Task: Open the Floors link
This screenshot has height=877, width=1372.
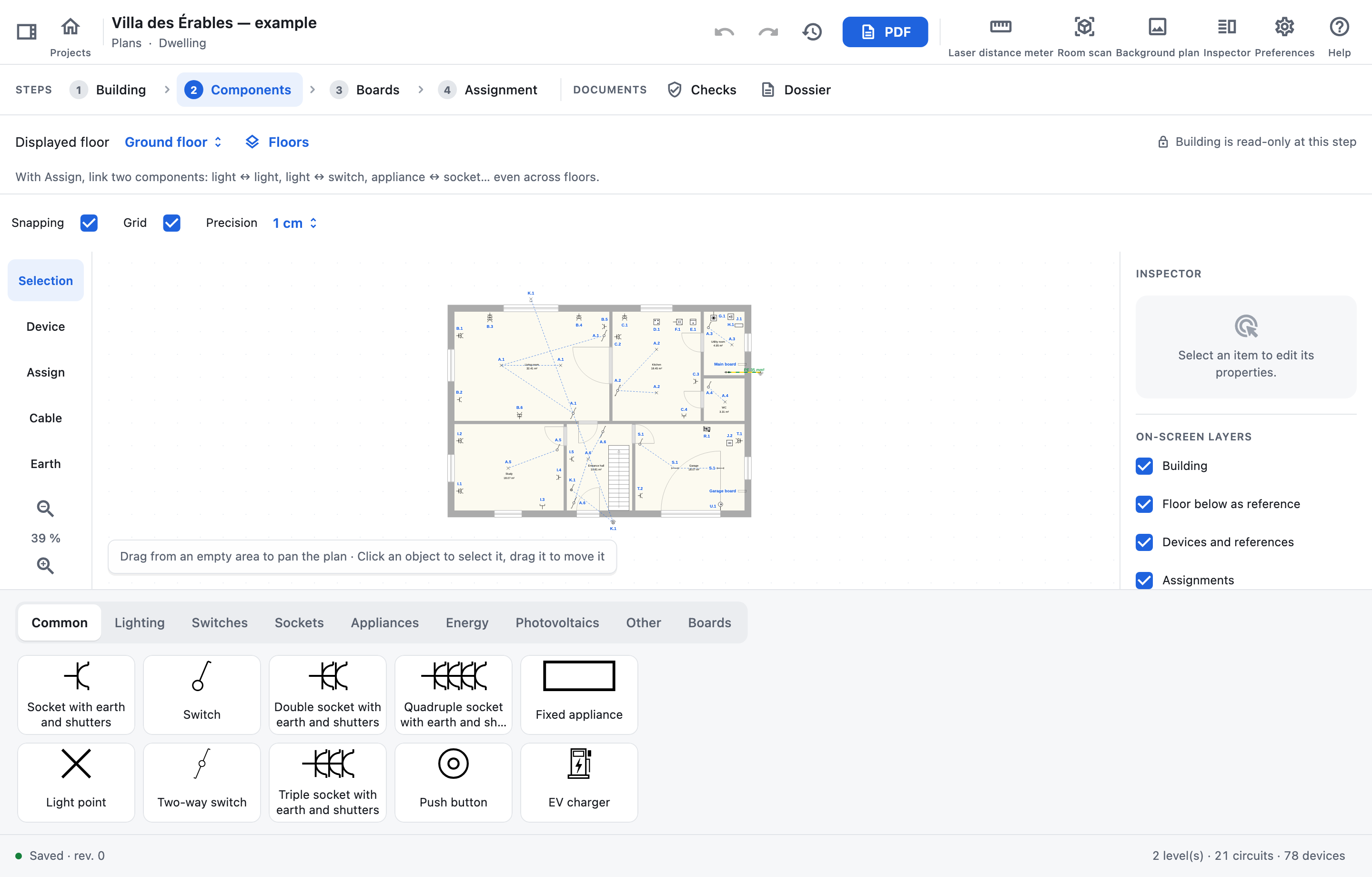Action: 277,142
